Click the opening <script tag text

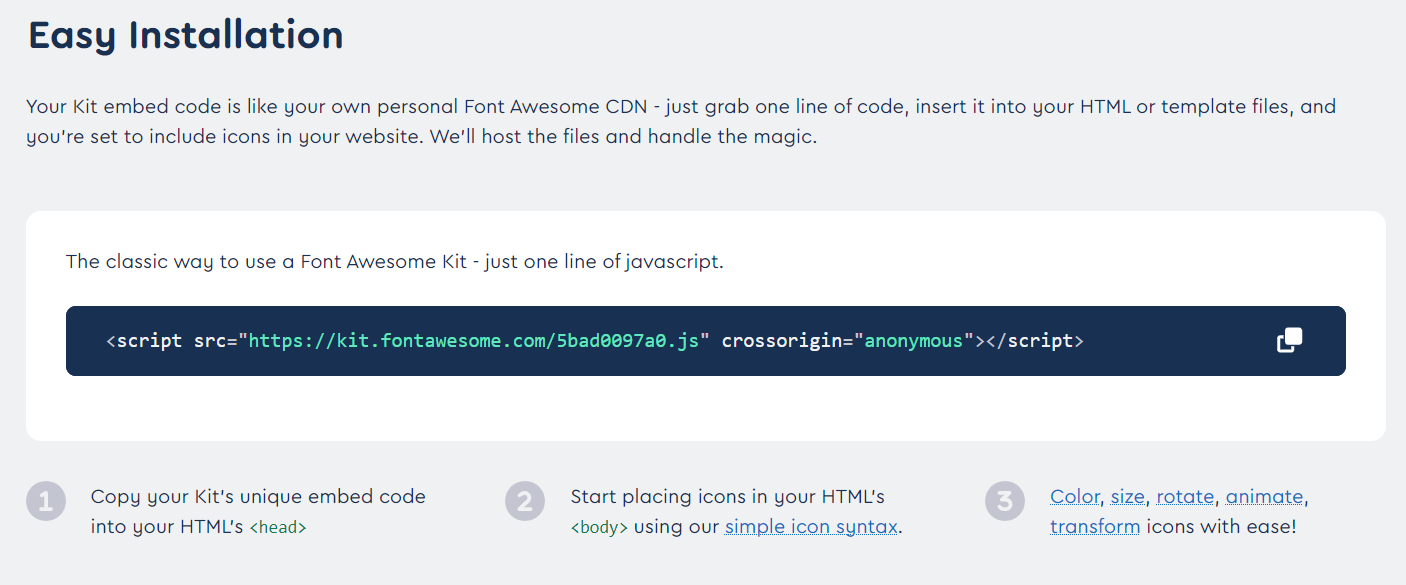tap(144, 341)
